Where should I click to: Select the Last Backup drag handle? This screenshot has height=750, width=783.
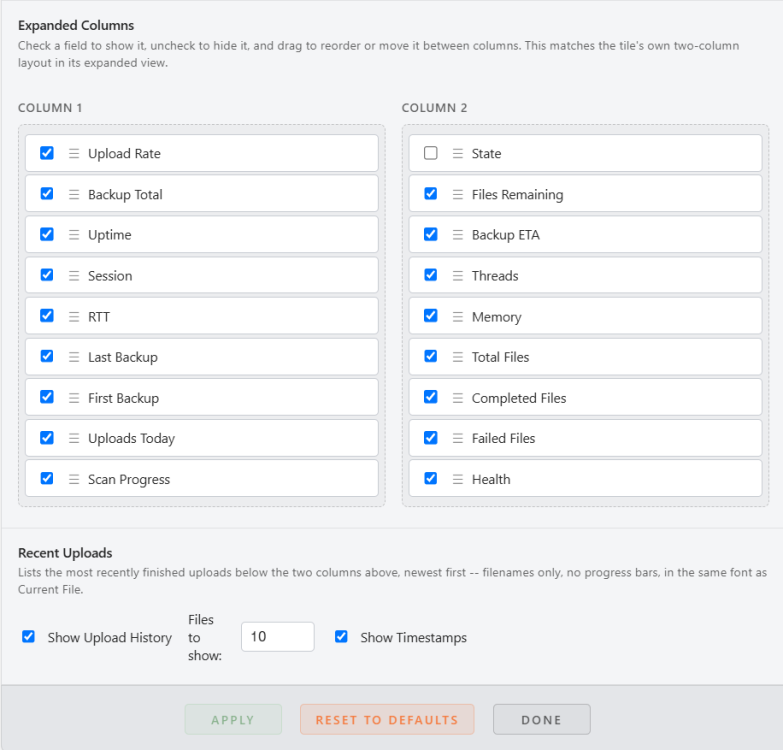click(x=74, y=357)
